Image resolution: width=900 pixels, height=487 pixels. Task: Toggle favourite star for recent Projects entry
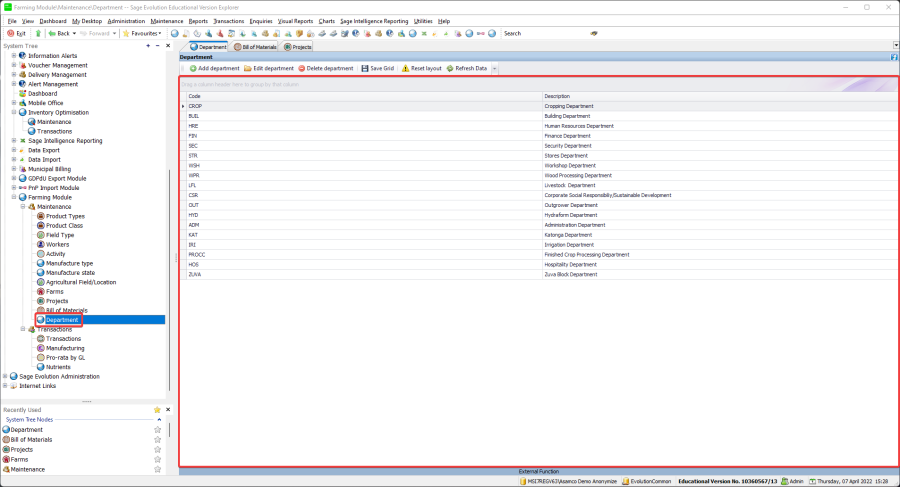[x=157, y=449]
